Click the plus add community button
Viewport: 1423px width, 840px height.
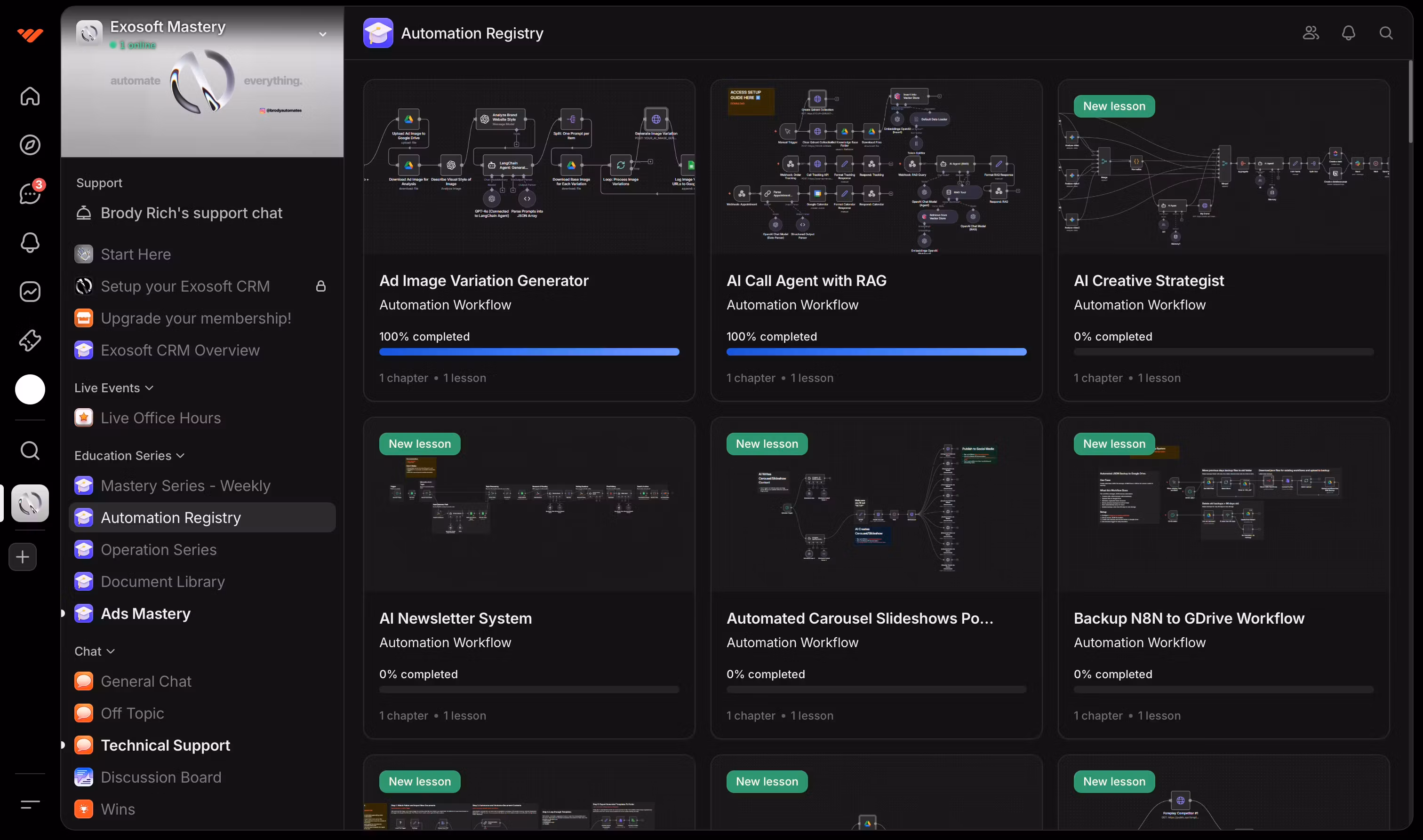[x=23, y=557]
